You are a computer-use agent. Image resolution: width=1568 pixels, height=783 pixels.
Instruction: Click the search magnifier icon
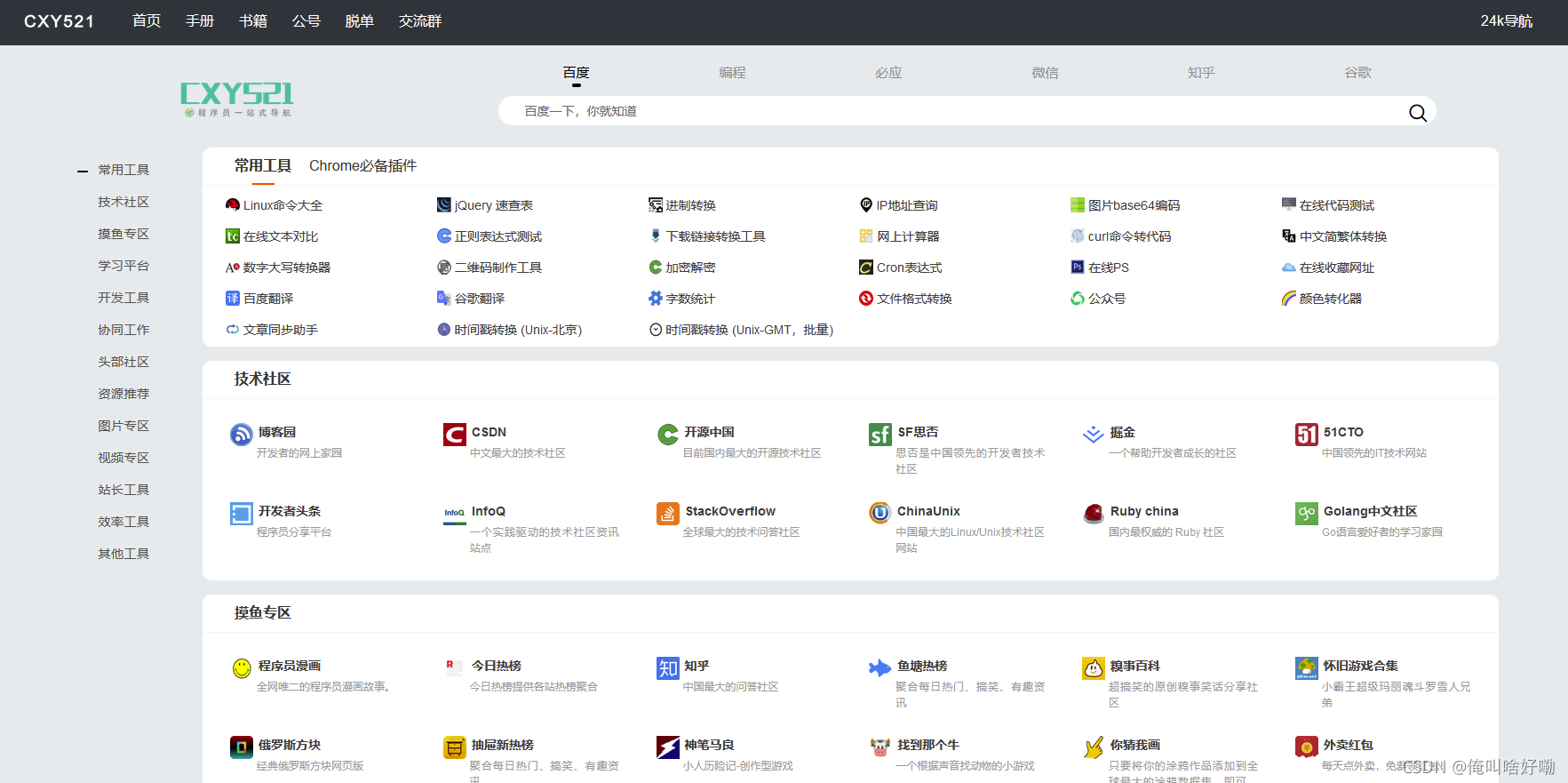pyautogui.click(x=1418, y=113)
